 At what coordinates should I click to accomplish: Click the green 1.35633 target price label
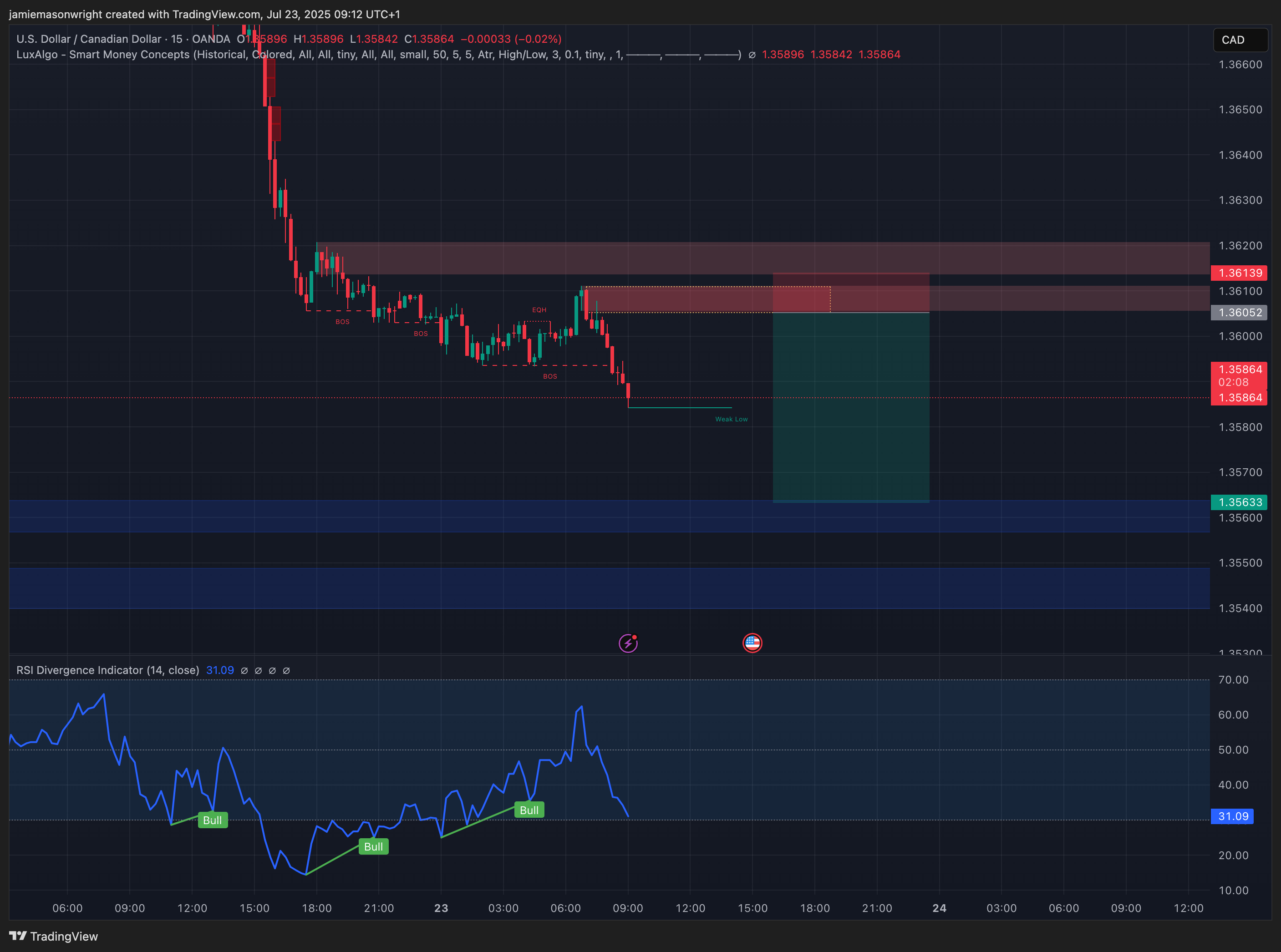(1239, 502)
